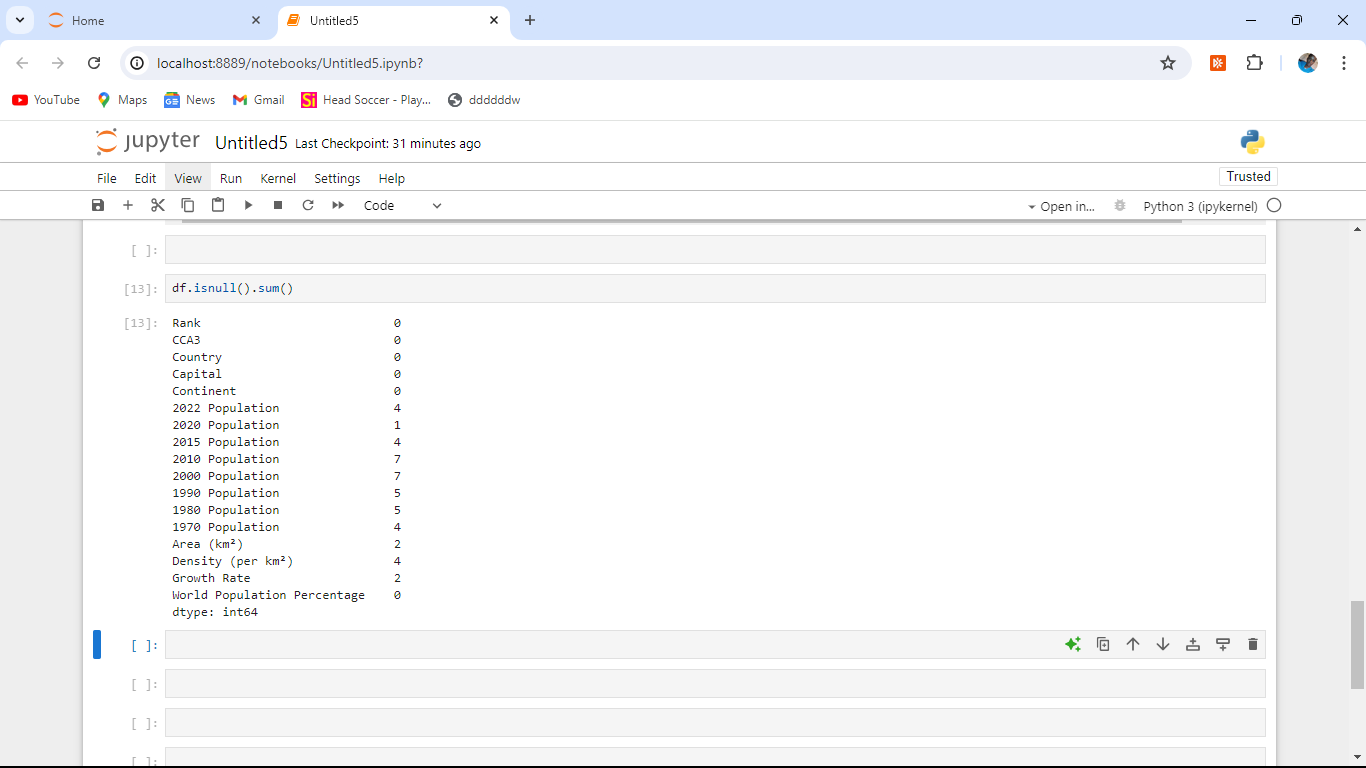View site information for localhost
This screenshot has height=768, width=1366.
tap(138, 63)
